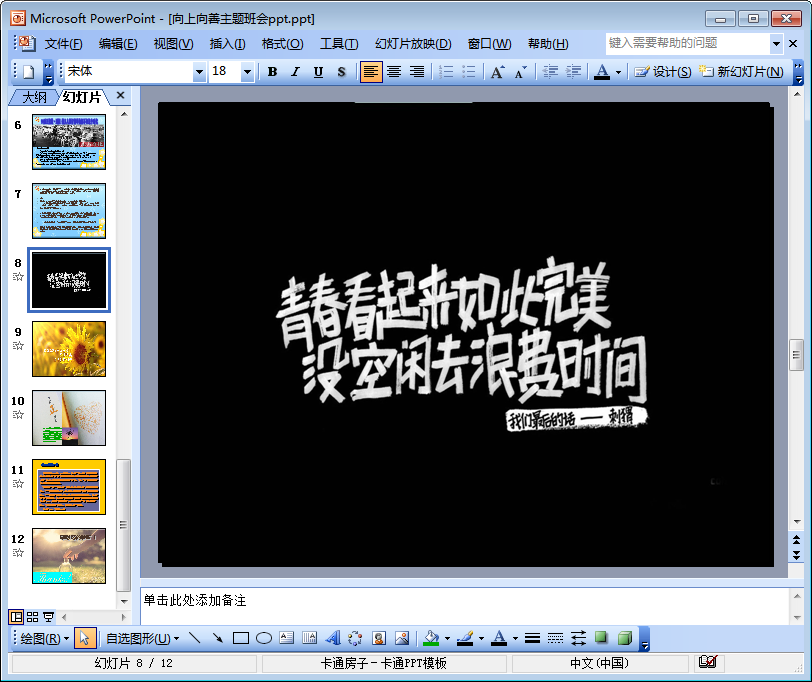Play animation star icon under slide 9
812x682 pixels.
coord(18,345)
